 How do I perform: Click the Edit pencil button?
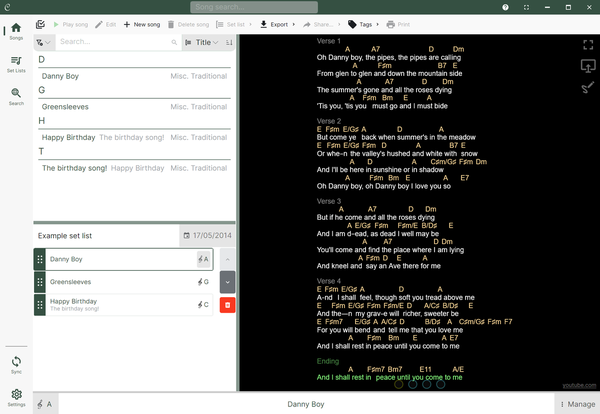[x=106, y=24]
